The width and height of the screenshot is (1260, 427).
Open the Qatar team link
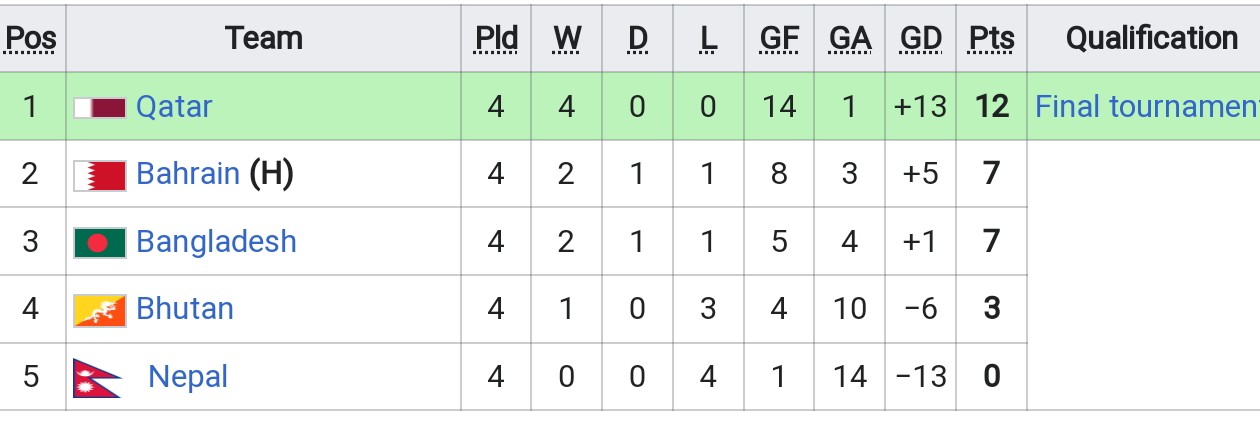point(174,106)
